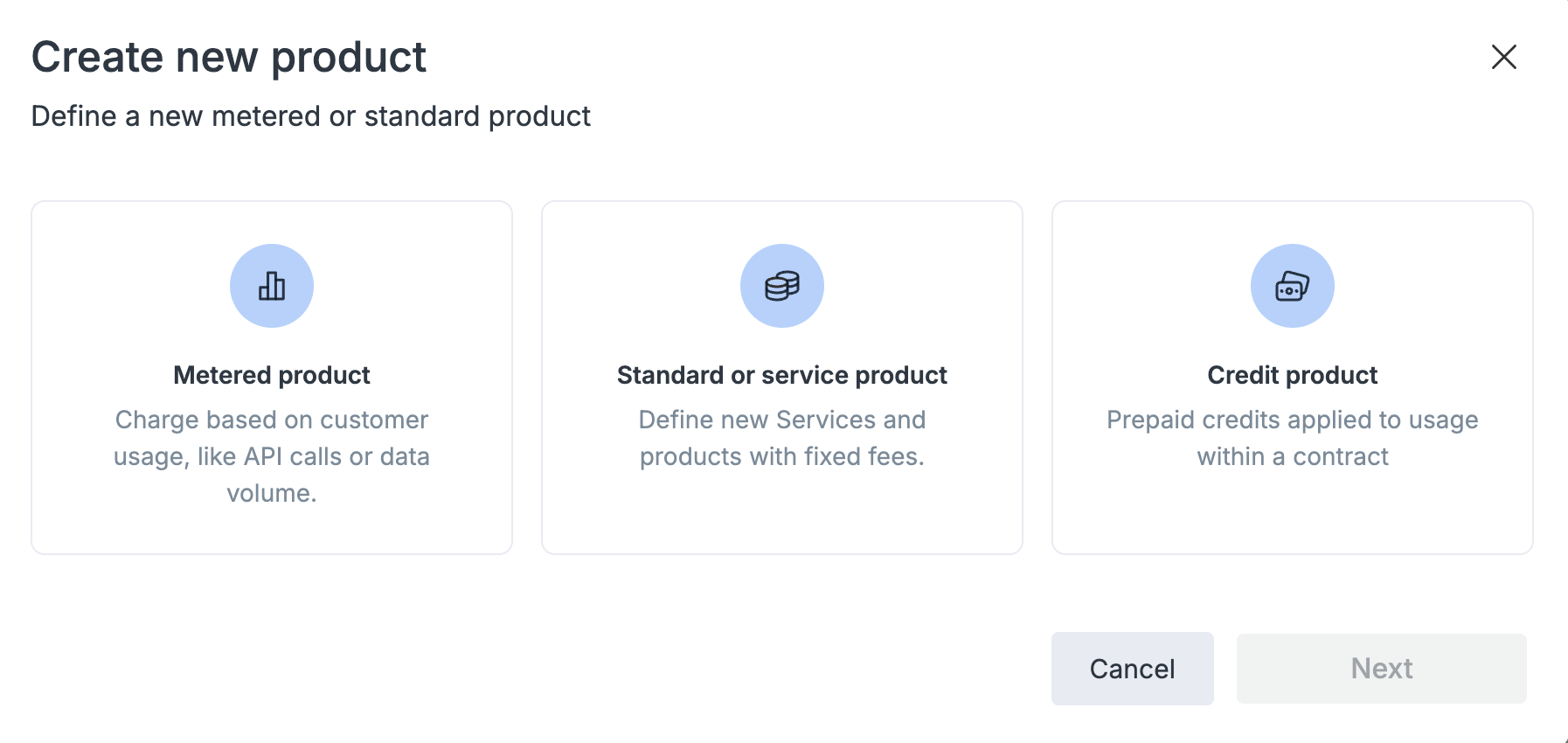1568x743 pixels.
Task: Pick the Credit product card option
Action: pos(1293,378)
